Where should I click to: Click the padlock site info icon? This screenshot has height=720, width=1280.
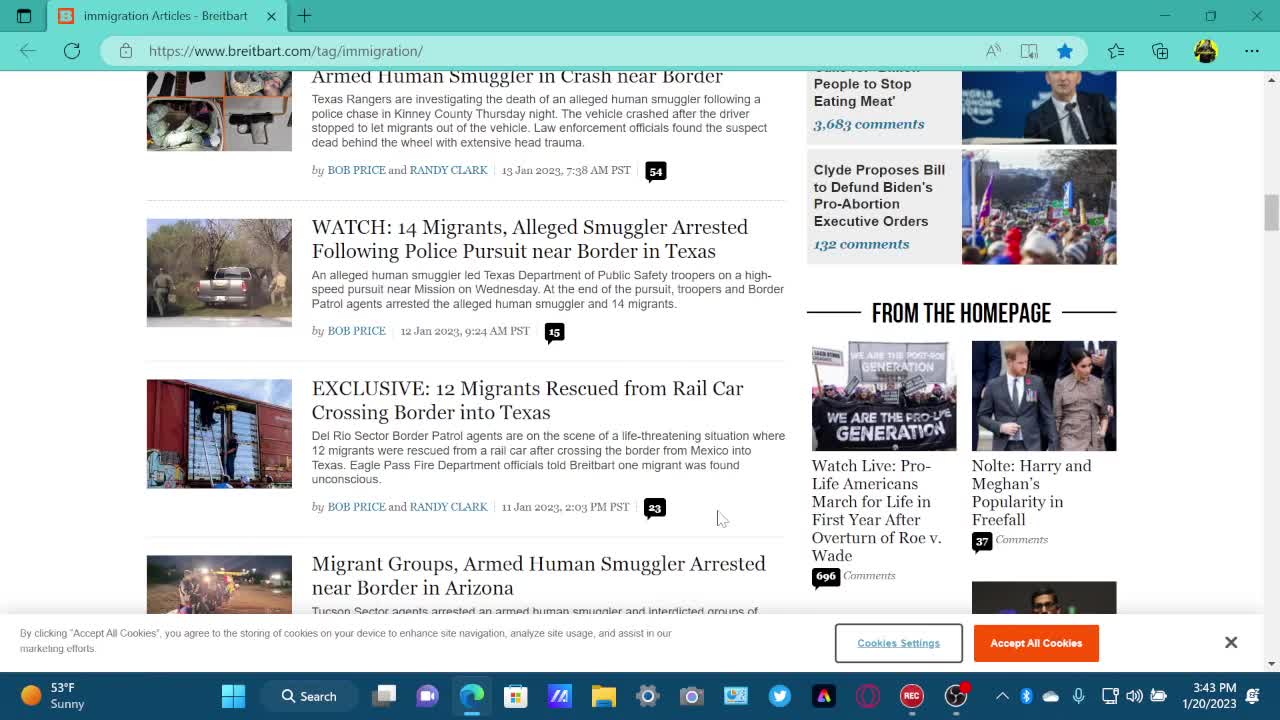tap(126, 51)
